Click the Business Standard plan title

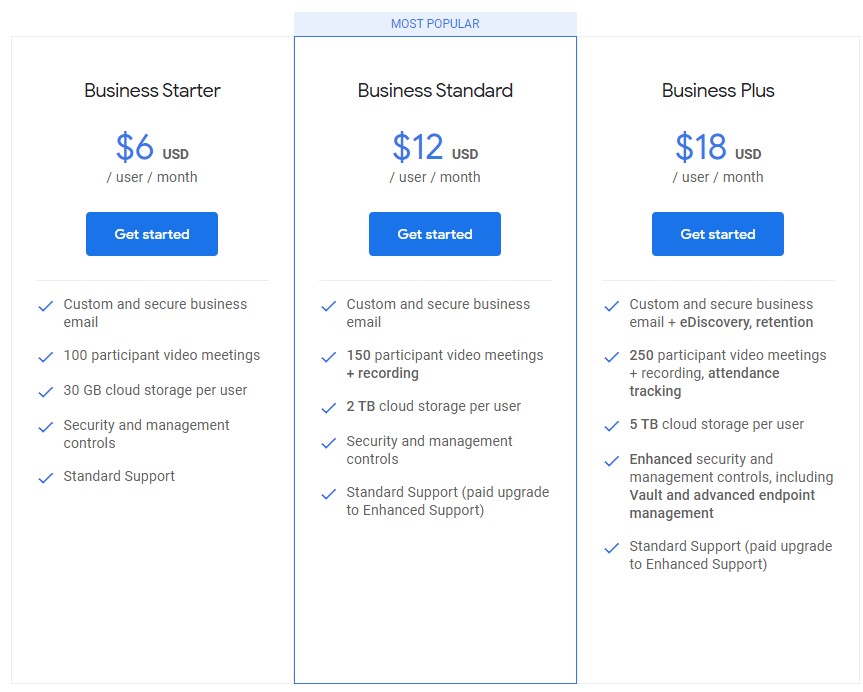pyautogui.click(x=435, y=90)
